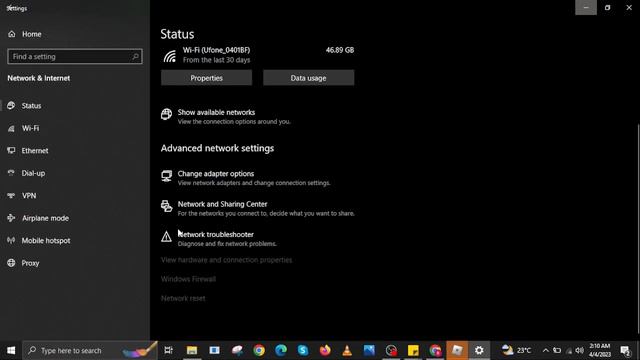
Task: Click the Mobile hotspot antenna icon
Action: [x=11, y=240]
